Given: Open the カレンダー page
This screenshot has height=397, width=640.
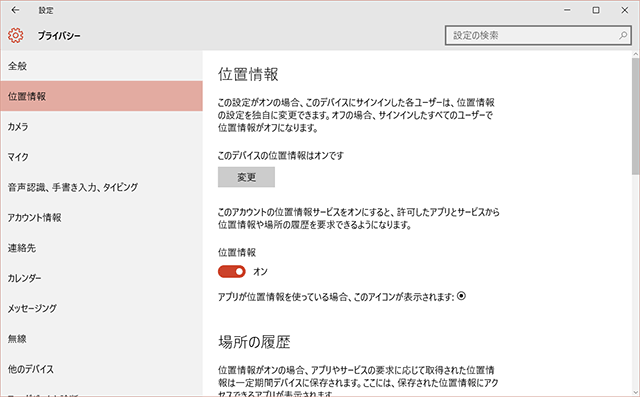Looking at the screenshot, I should [x=101, y=278].
